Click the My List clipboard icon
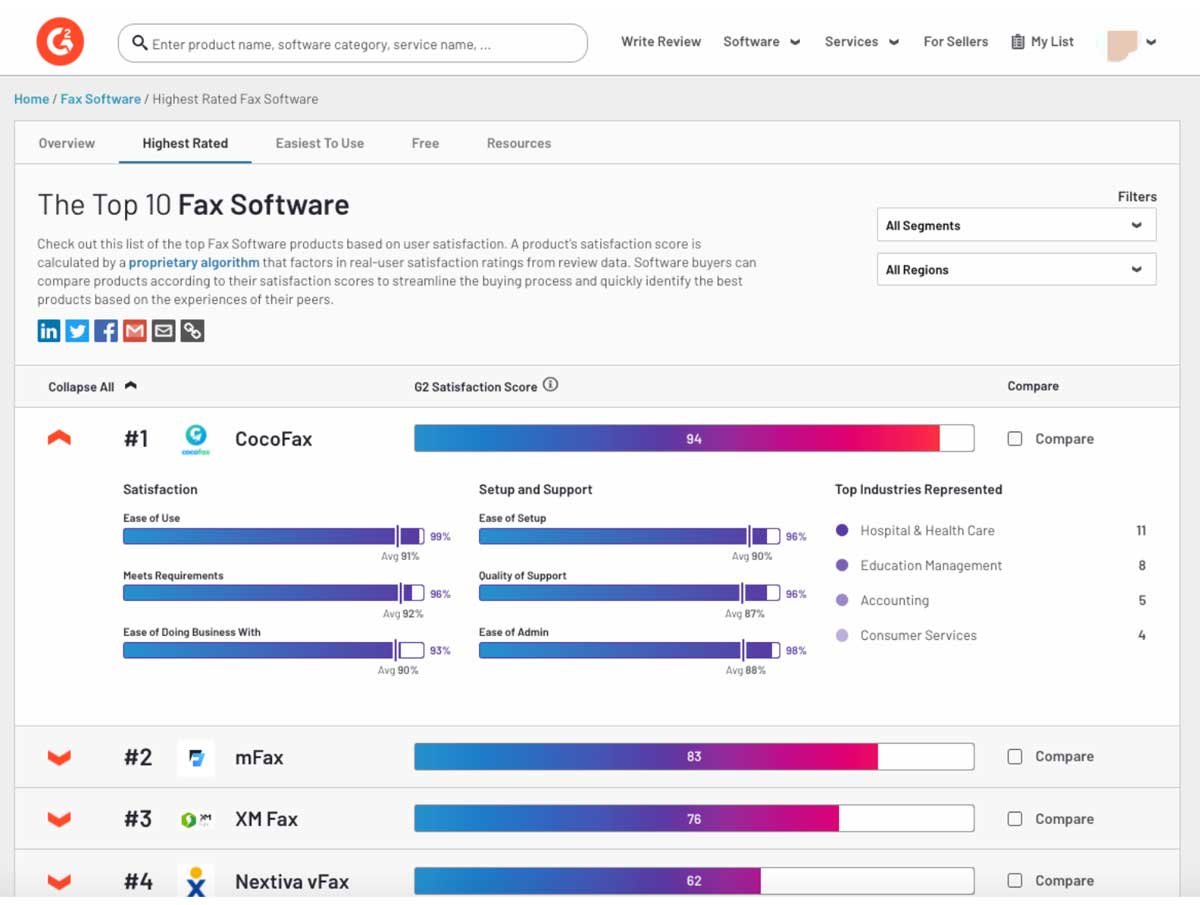The height and width of the screenshot is (905, 1200). (x=1018, y=42)
